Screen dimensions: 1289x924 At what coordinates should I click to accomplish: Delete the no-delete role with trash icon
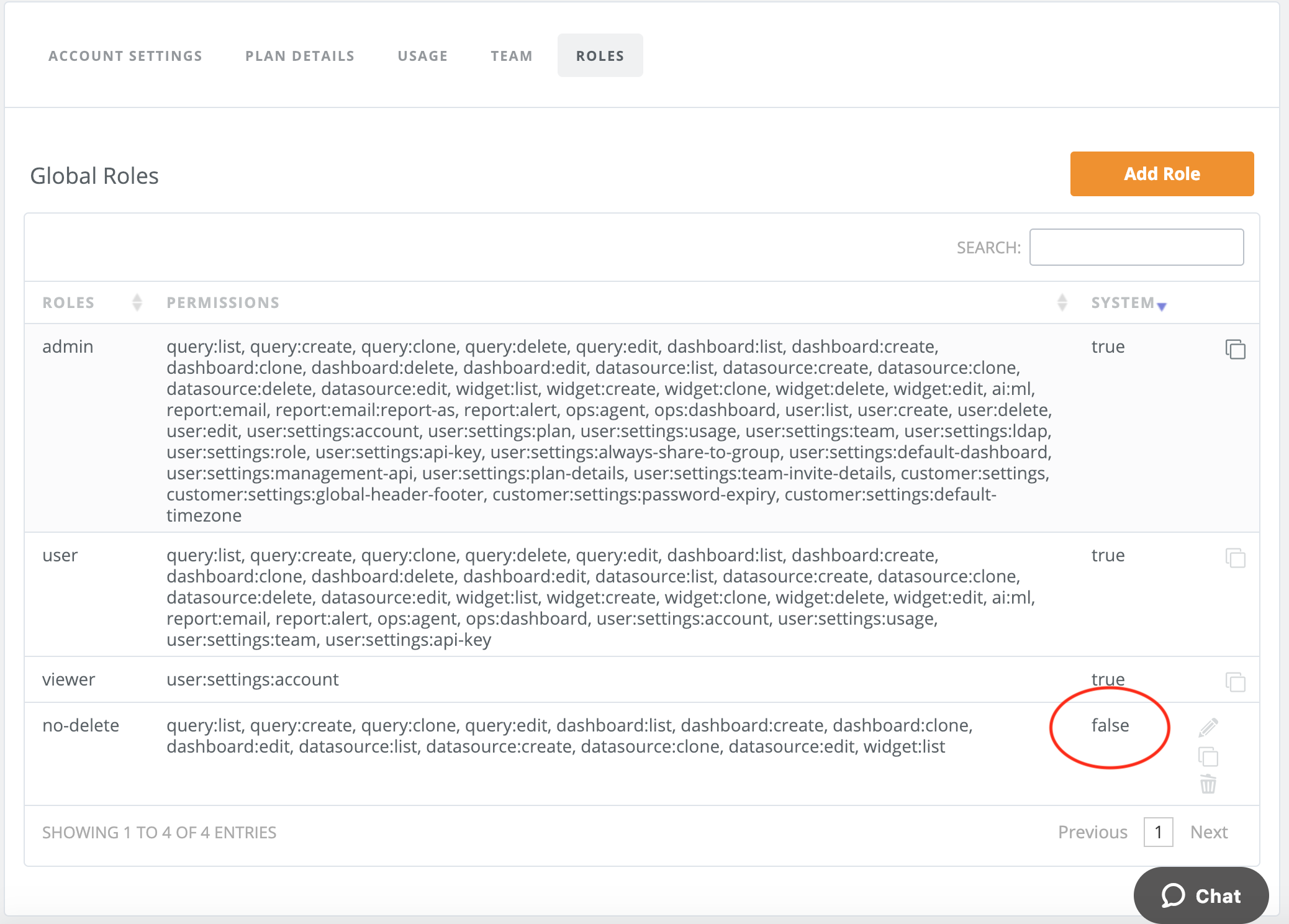[1208, 784]
